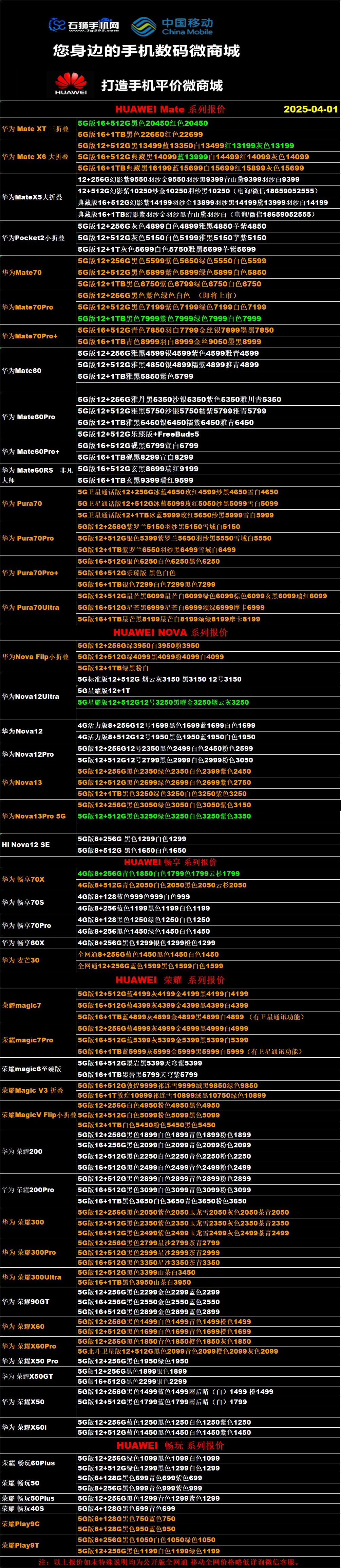Select the slogan 您身边的手机数码微商城
This screenshot has height=1568, width=341.
147,51
